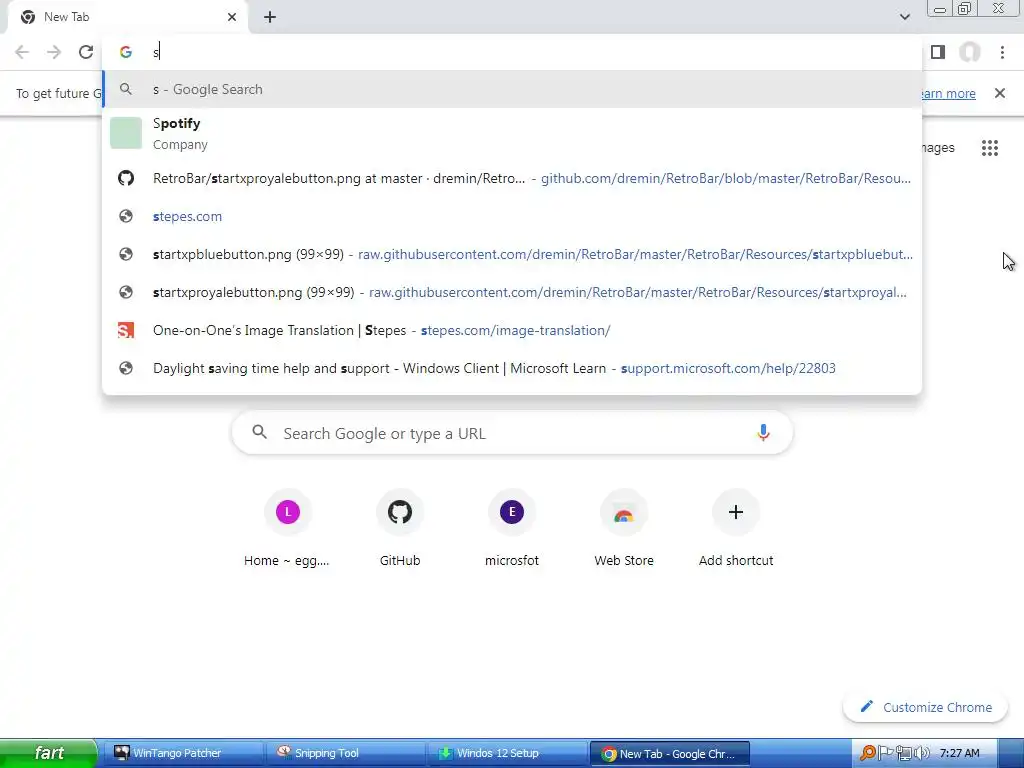The width and height of the screenshot is (1024, 768).
Task: Select the stepes.com suggestion
Action: [512, 216]
